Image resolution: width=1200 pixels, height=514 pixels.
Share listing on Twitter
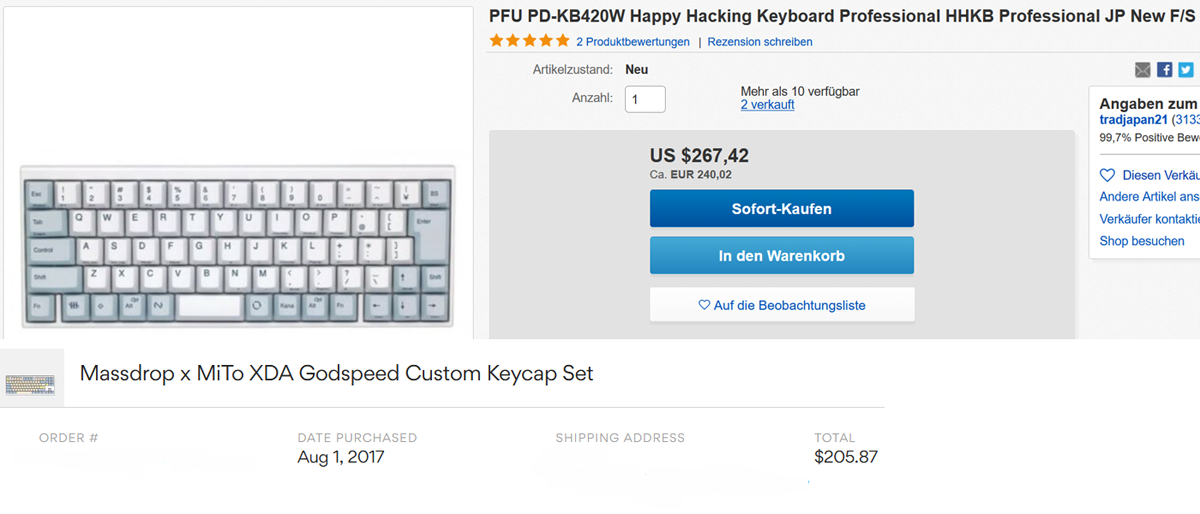click(1186, 70)
